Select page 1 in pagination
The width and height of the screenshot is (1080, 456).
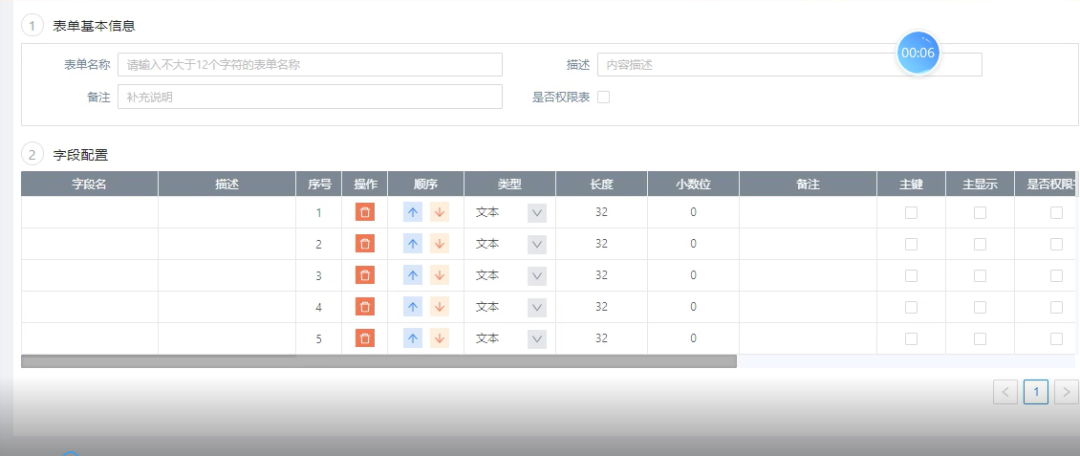[x=1036, y=392]
